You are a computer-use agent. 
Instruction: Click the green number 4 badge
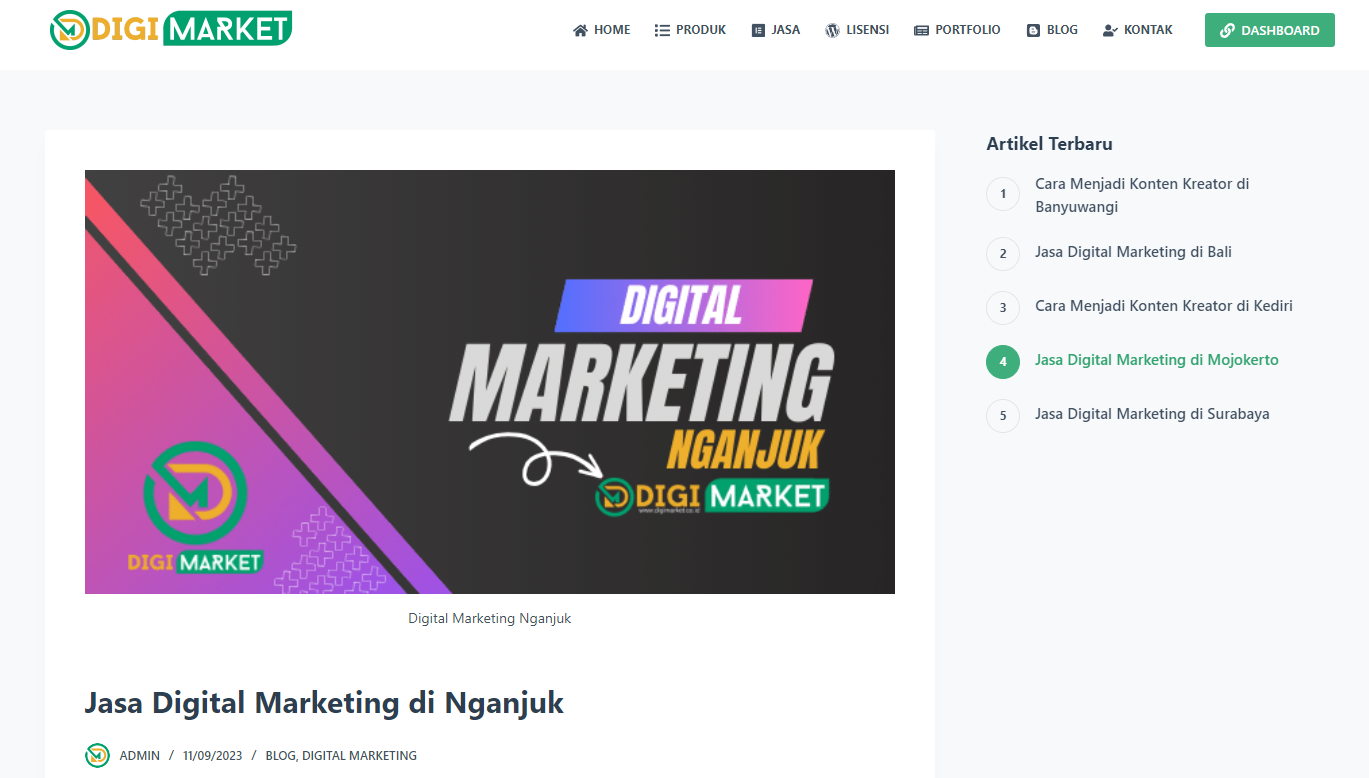pos(1003,361)
